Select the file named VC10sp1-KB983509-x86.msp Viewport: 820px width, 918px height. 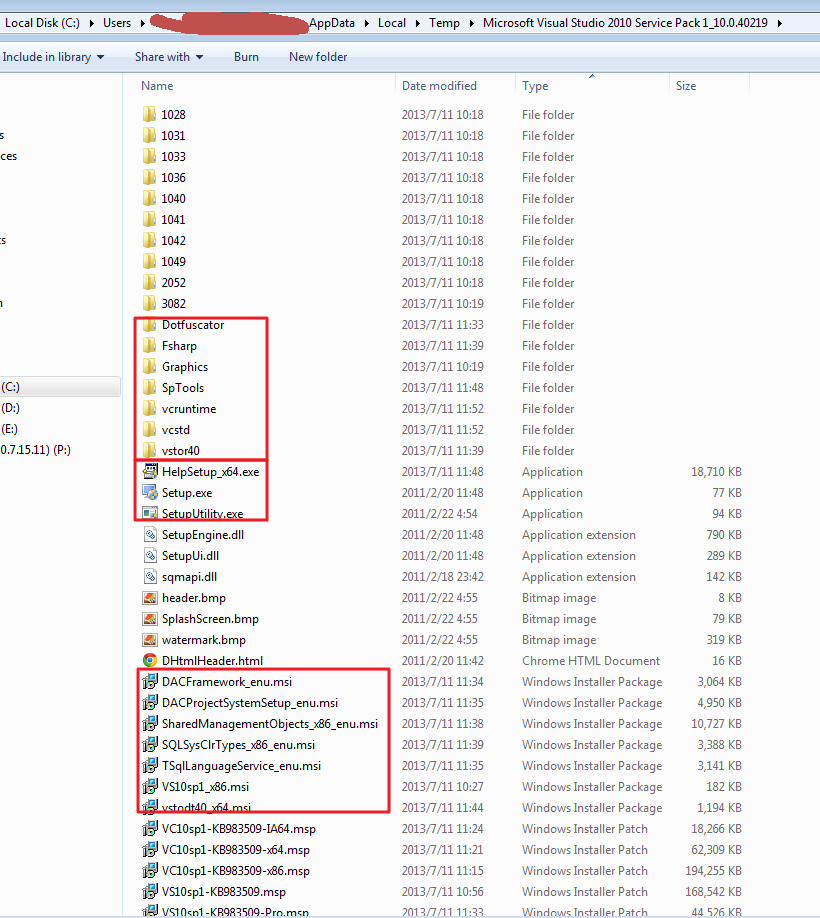[x=236, y=871]
